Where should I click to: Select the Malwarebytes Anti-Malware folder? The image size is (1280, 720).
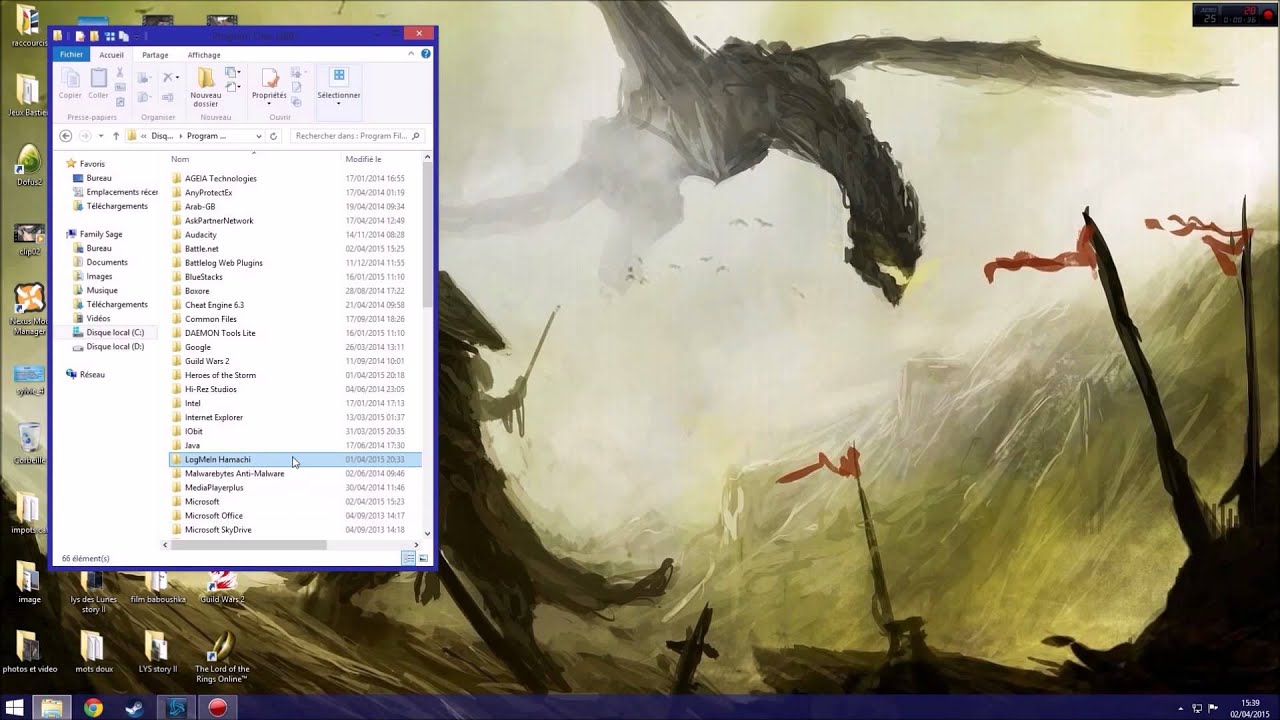point(234,473)
